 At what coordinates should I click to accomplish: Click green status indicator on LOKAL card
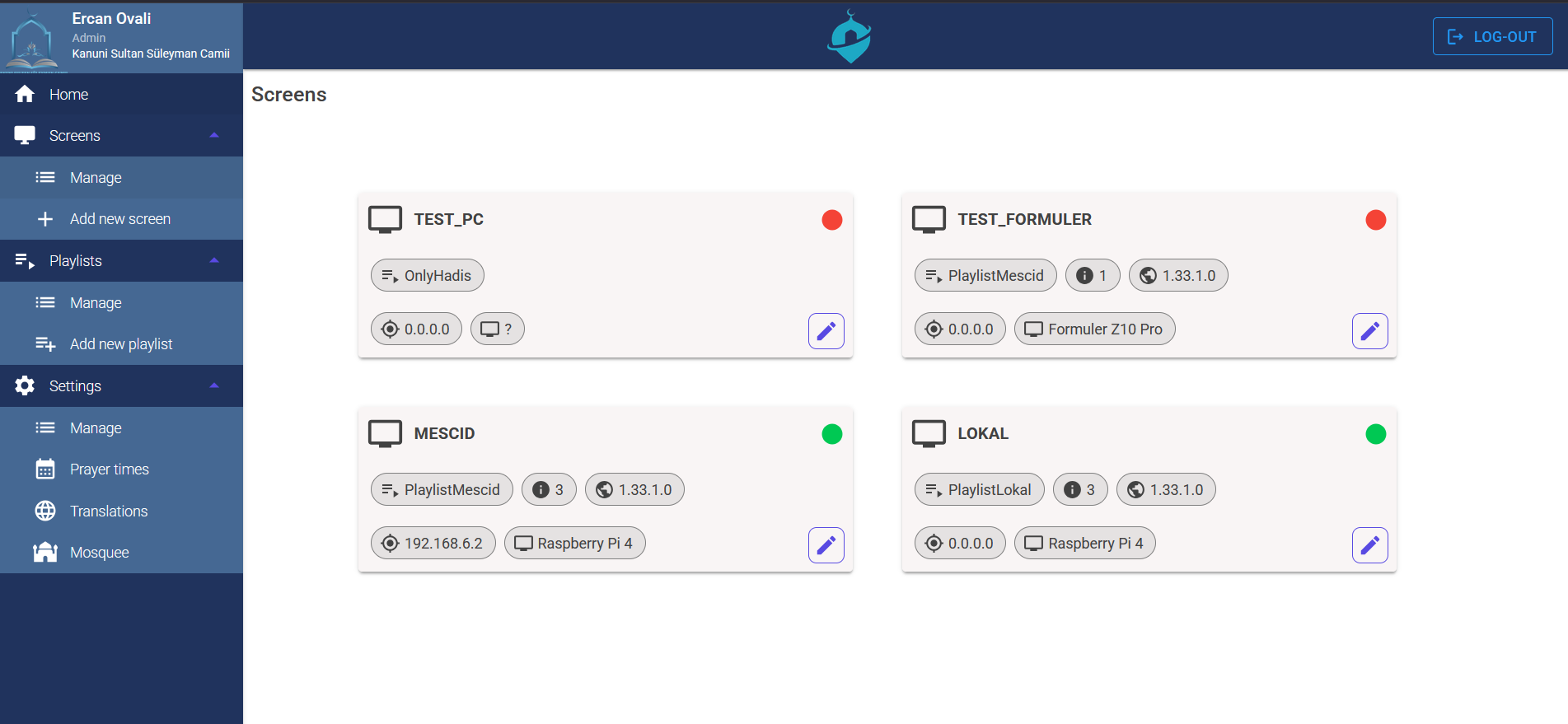(1375, 434)
